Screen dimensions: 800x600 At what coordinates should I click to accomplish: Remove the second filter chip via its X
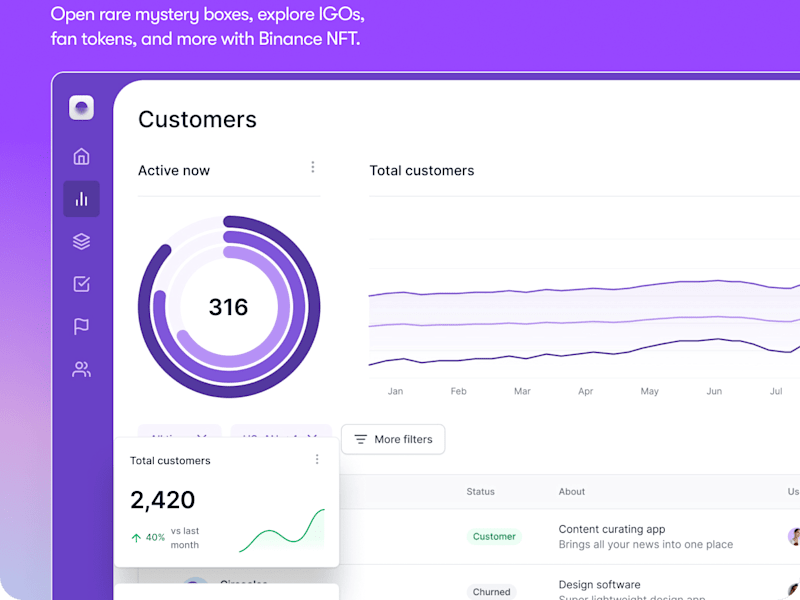(312, 436)
